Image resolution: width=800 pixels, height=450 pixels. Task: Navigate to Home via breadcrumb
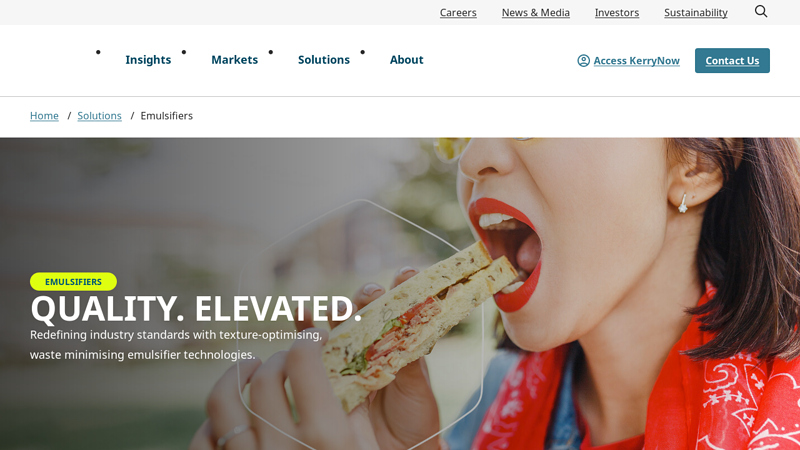tap(44, 116)
